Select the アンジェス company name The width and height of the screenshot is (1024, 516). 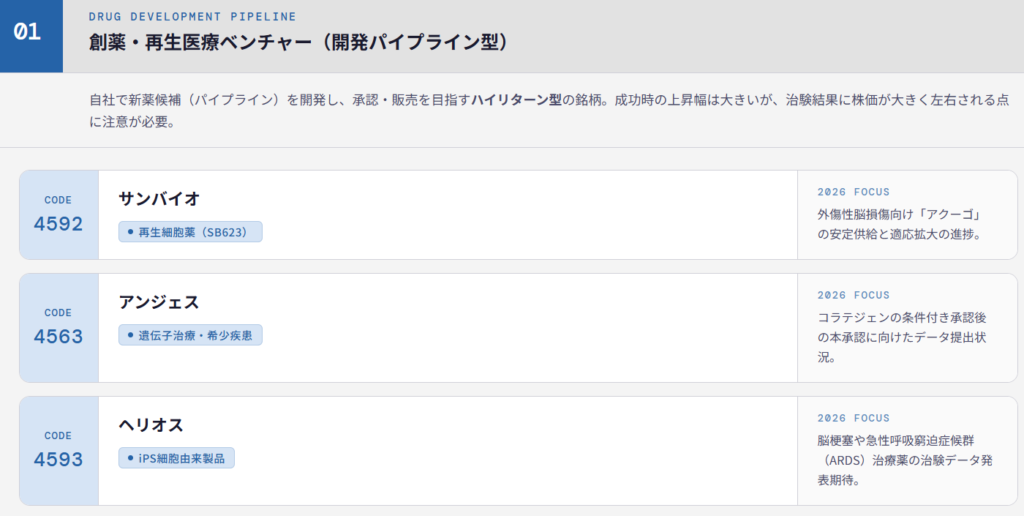tap(159, 301)
